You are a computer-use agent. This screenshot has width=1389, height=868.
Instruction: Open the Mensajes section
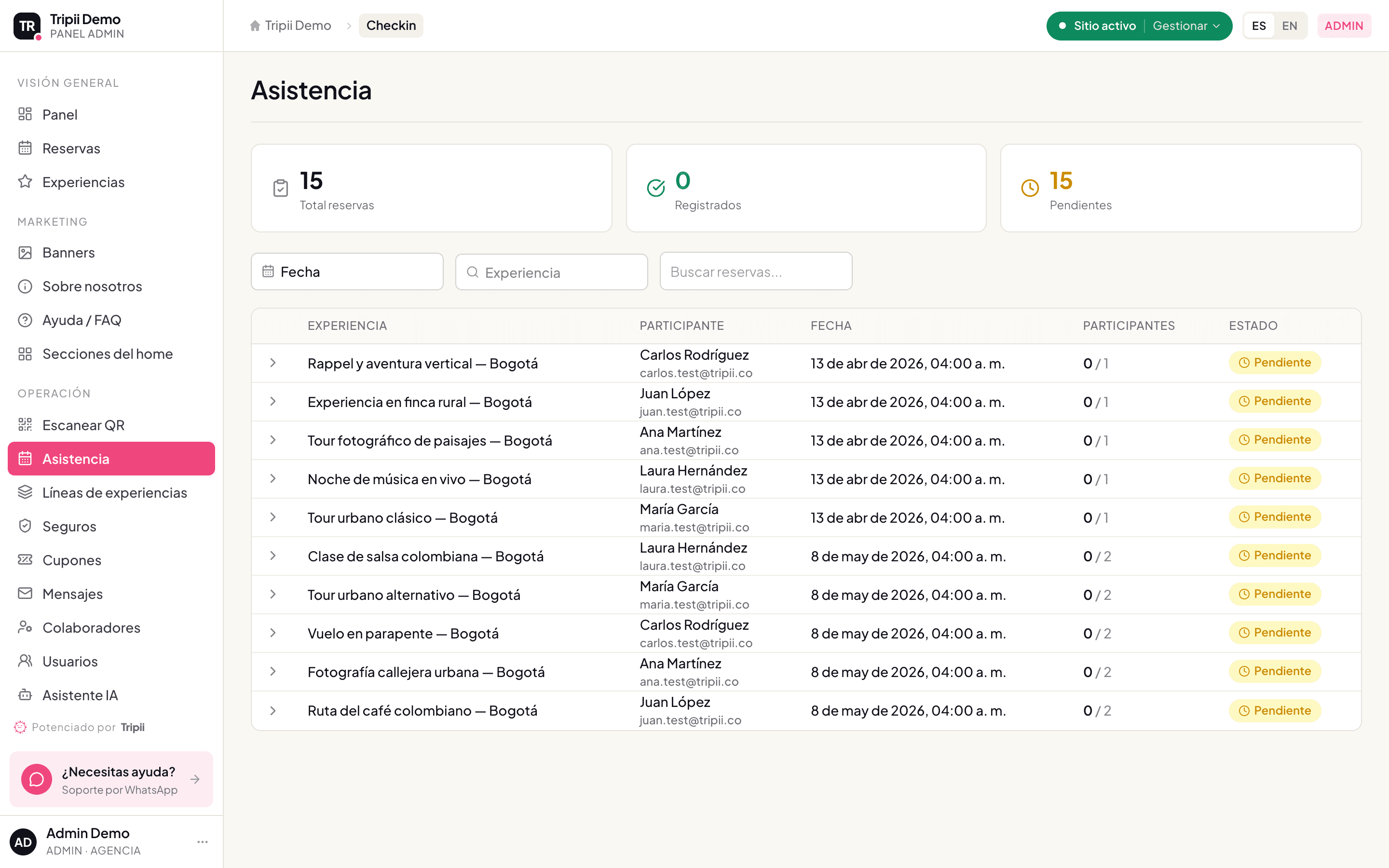point(111,594)
